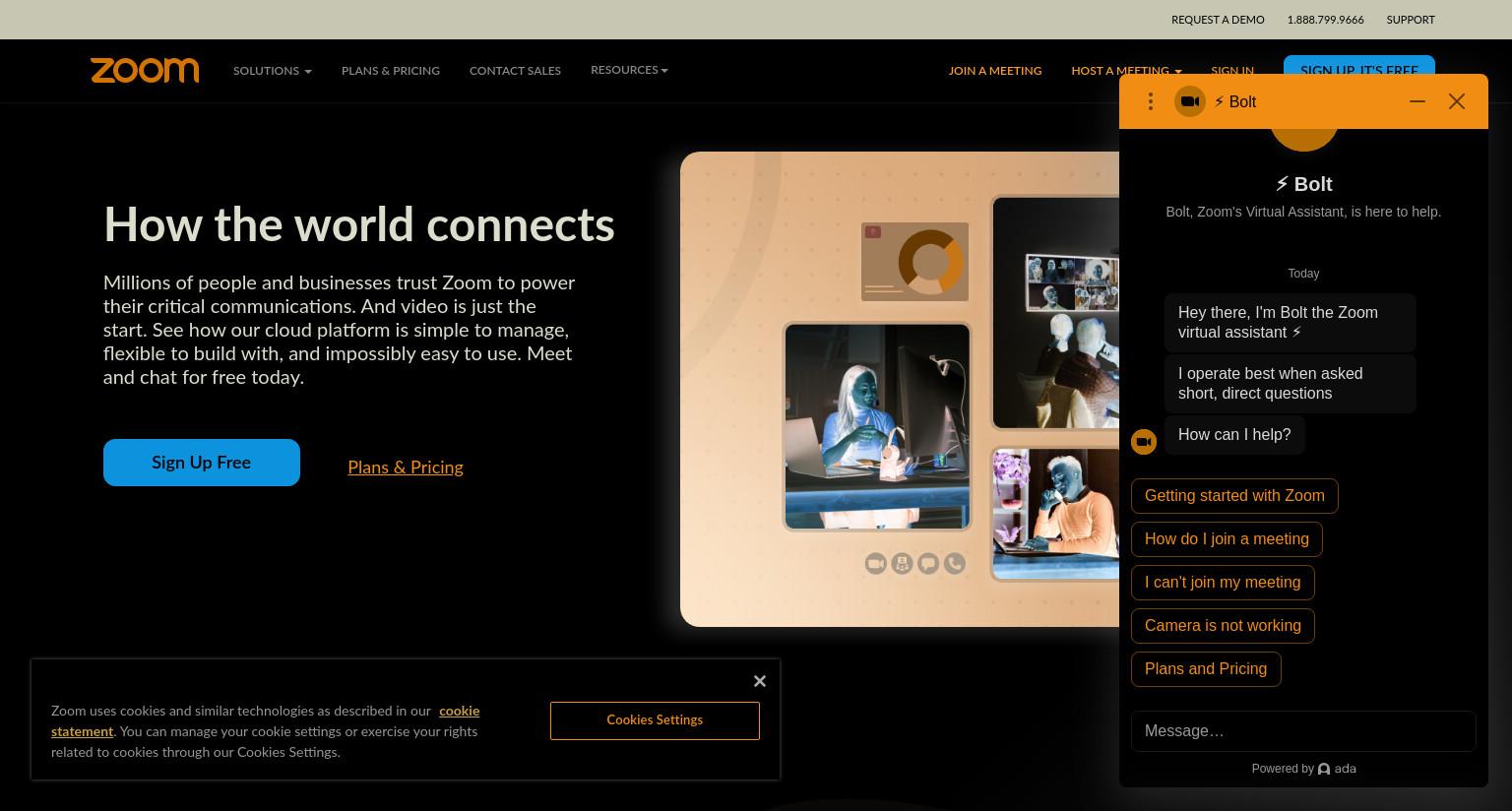
Task: Choose I can't join my meeting
Action: (1223, 583)
